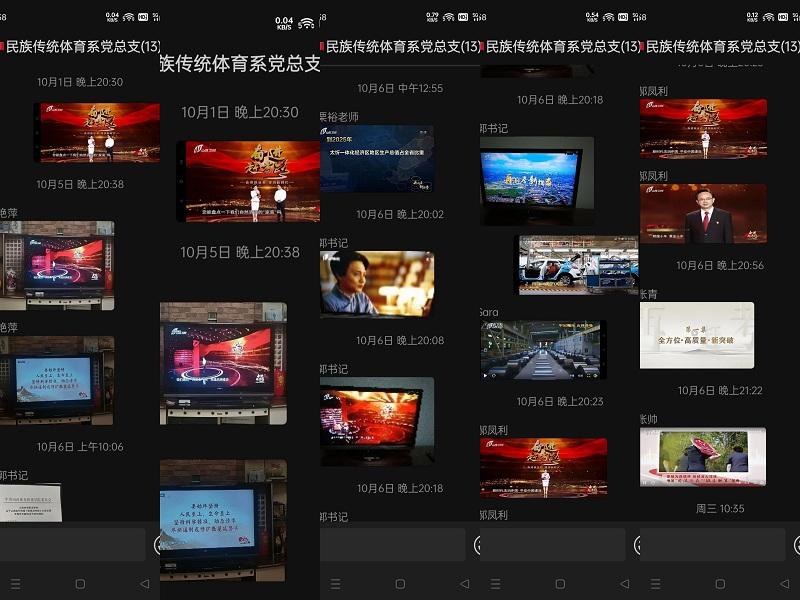Screen dimensions: 800x600
Task: Tap the message input field in the leftmost panel
Action: [73, 545]
